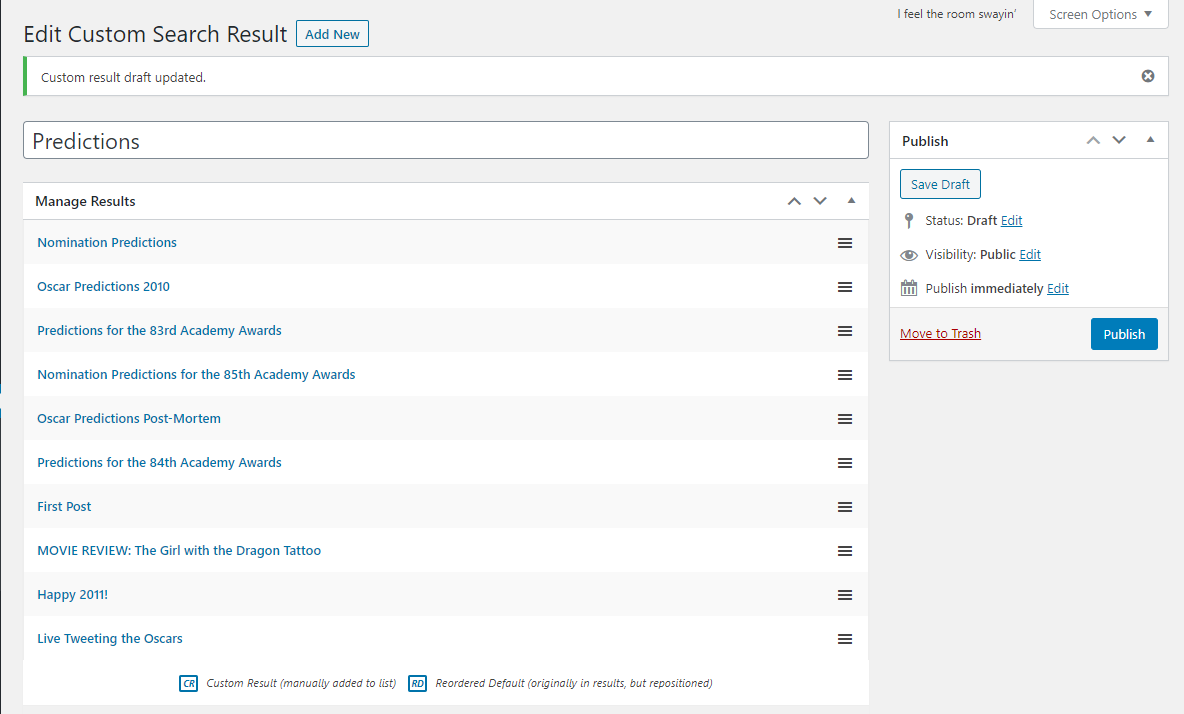Click the drag handle beside Oscar Predictions 2010
The width and height of the screenshot is (1184, 714).
[845, 287]
